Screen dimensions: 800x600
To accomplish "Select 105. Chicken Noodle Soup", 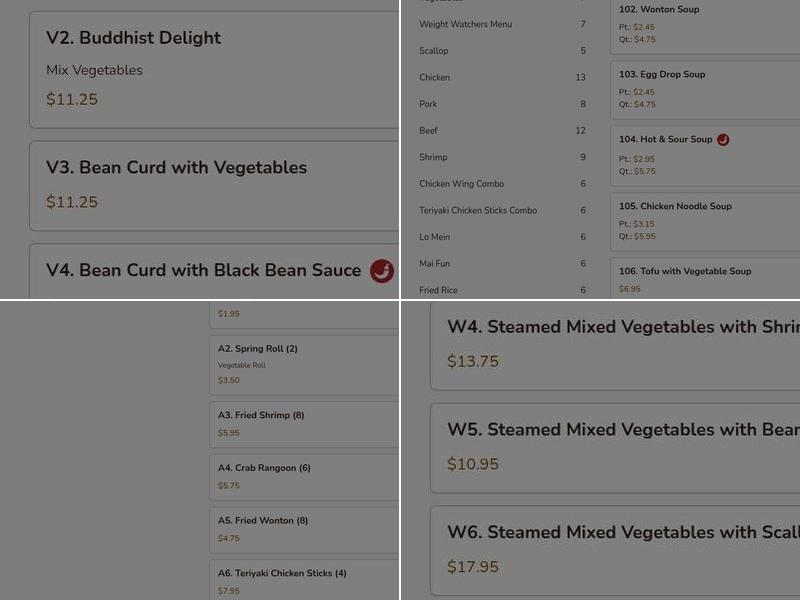I will (705, 221).
